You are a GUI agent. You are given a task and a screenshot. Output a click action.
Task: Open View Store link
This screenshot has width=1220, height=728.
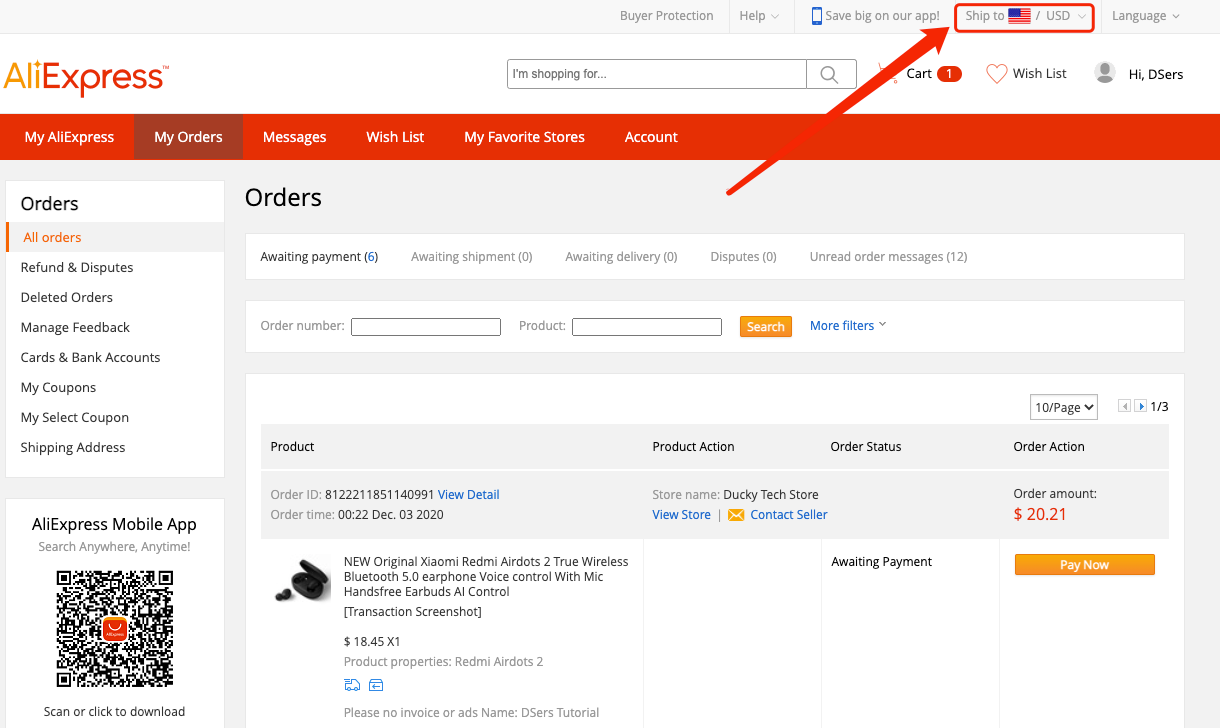pyautogui.click(x=681, y=515)
